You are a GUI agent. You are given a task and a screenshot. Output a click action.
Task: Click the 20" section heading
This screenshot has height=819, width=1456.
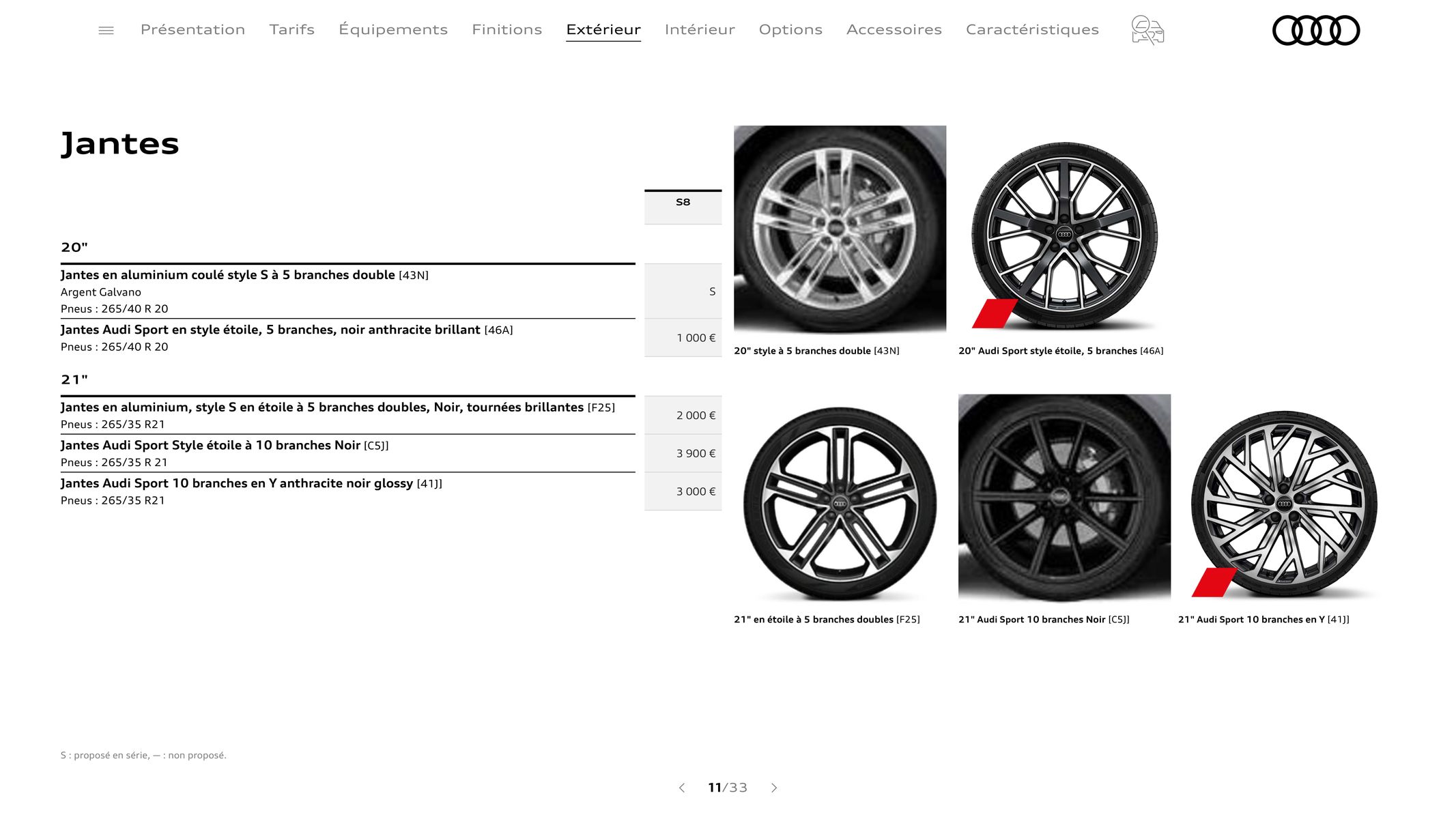pos(74,247)
